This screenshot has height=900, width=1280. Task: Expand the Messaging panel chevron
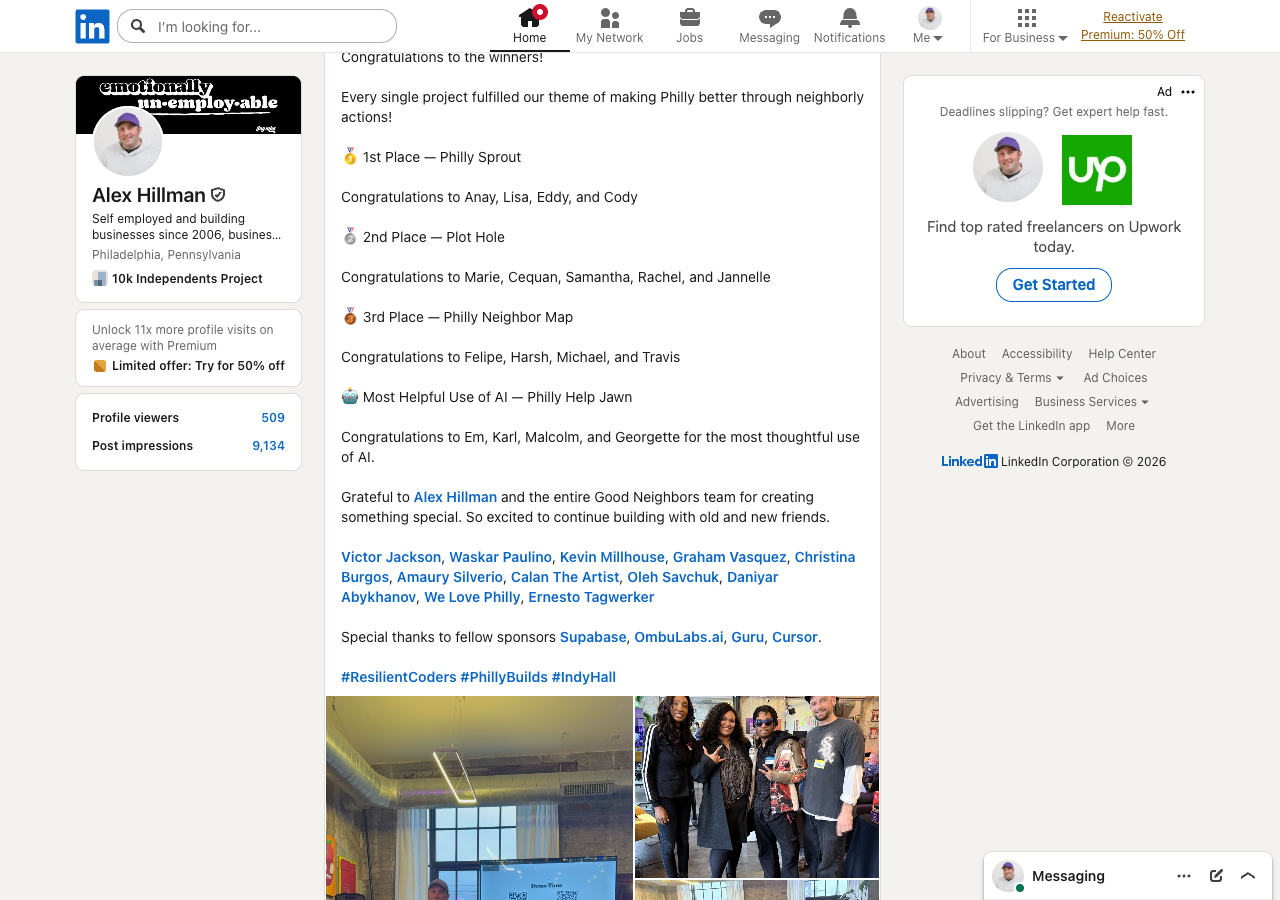pyautogui.click(x=1248, y=876)
